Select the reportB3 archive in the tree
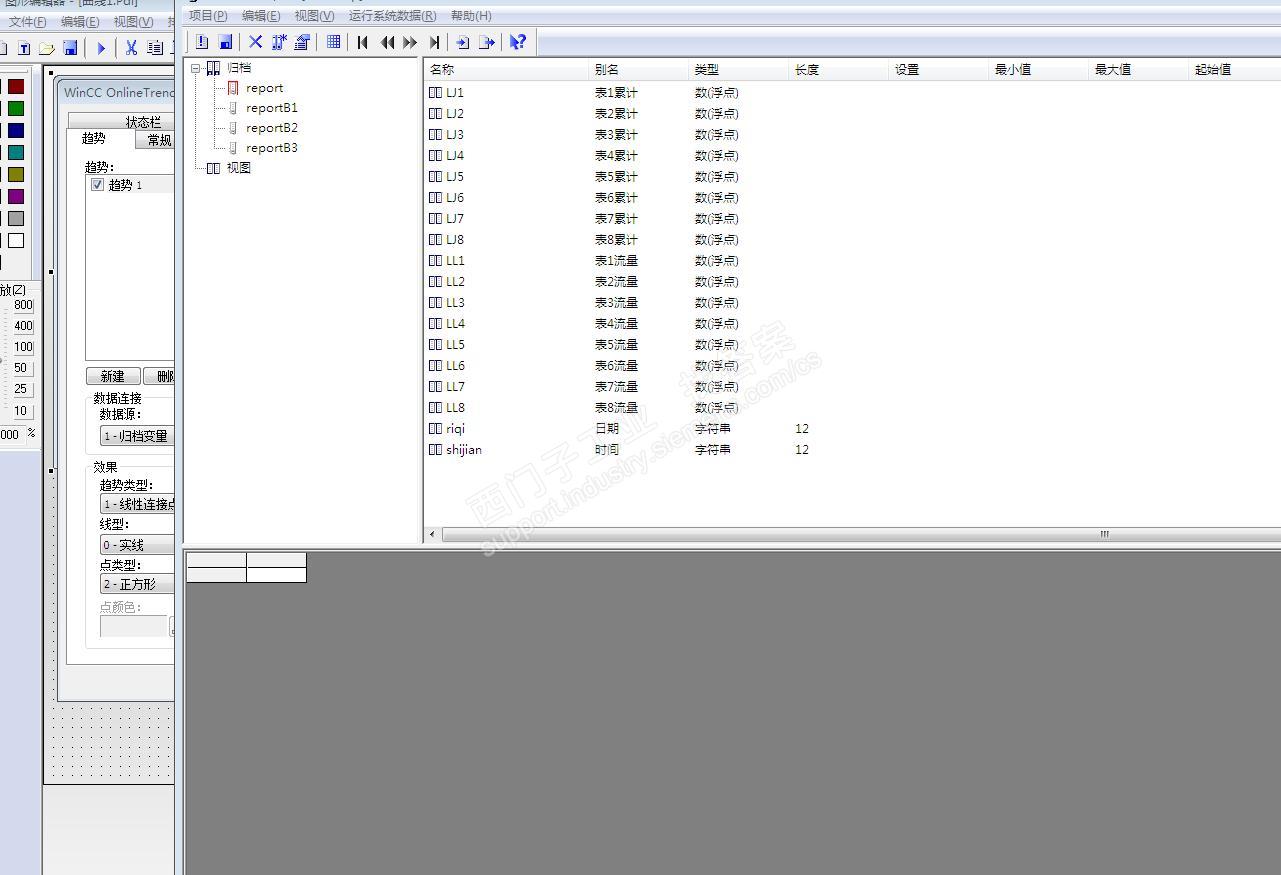The image size is (1281, 875). point(271,148)
